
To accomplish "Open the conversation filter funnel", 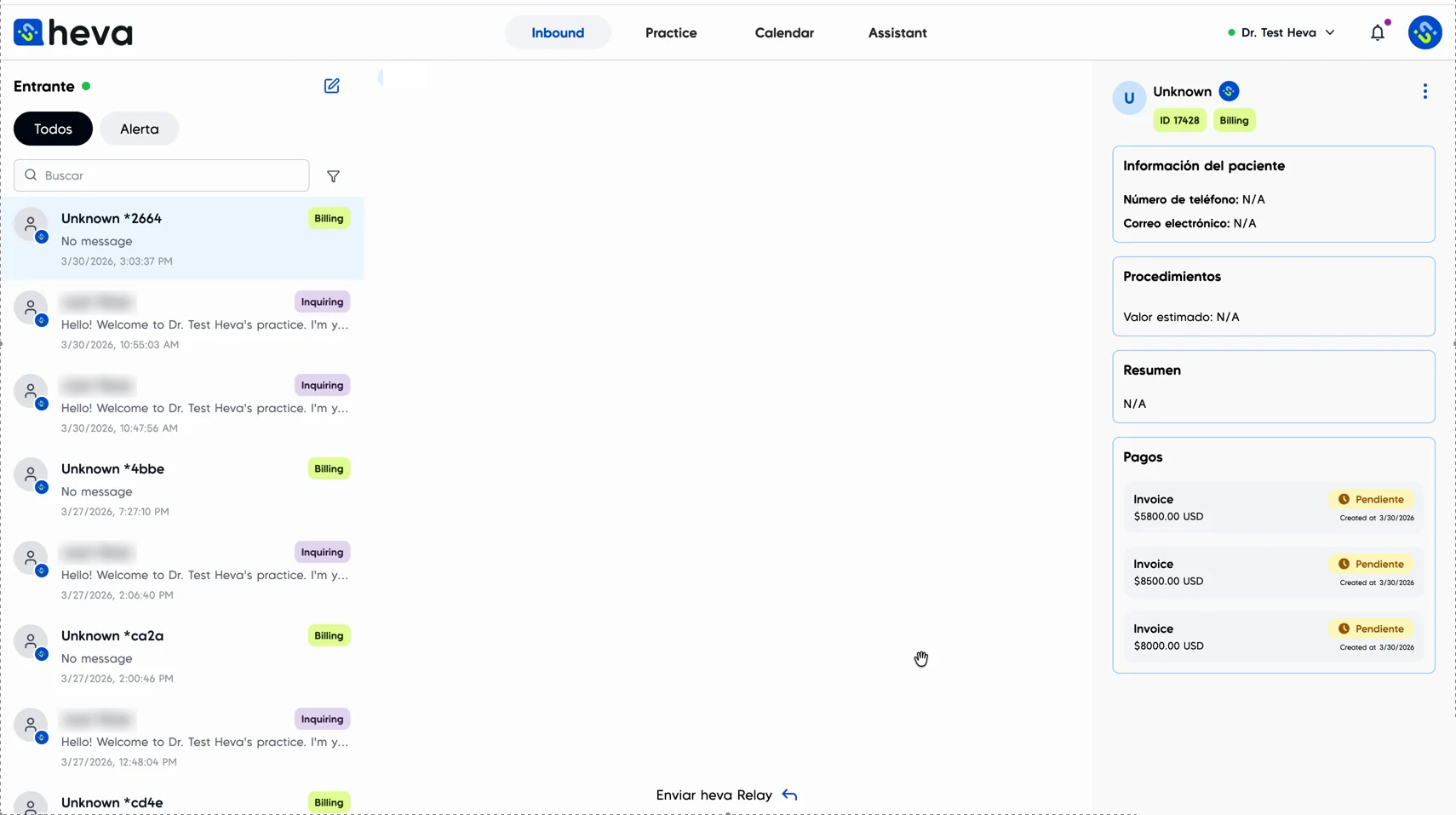I will coord(333,176).
